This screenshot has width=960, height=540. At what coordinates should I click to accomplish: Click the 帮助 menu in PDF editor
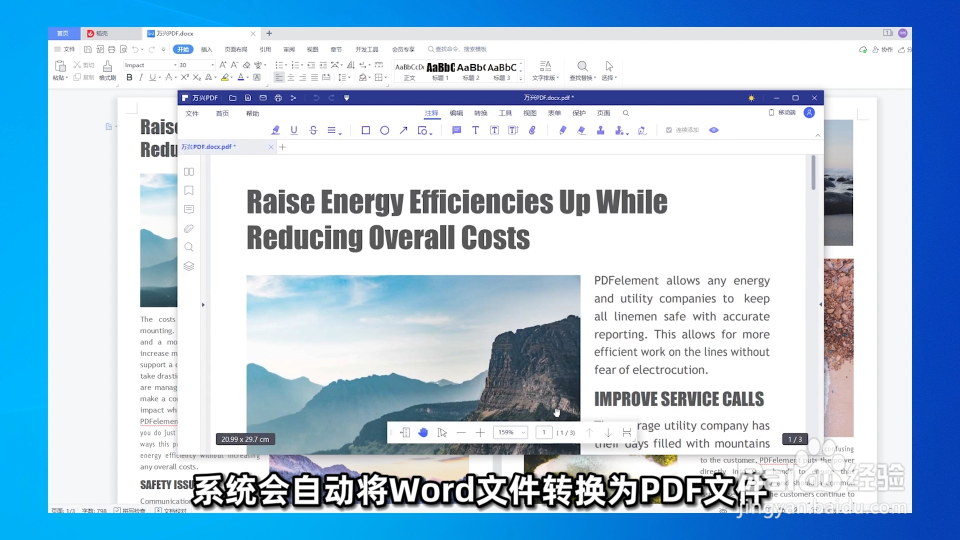coord(252,113)
